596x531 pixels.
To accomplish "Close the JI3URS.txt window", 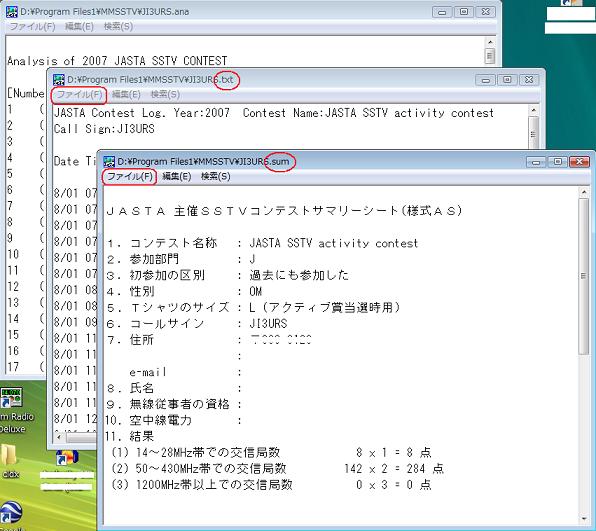I will tap(529, 80).
